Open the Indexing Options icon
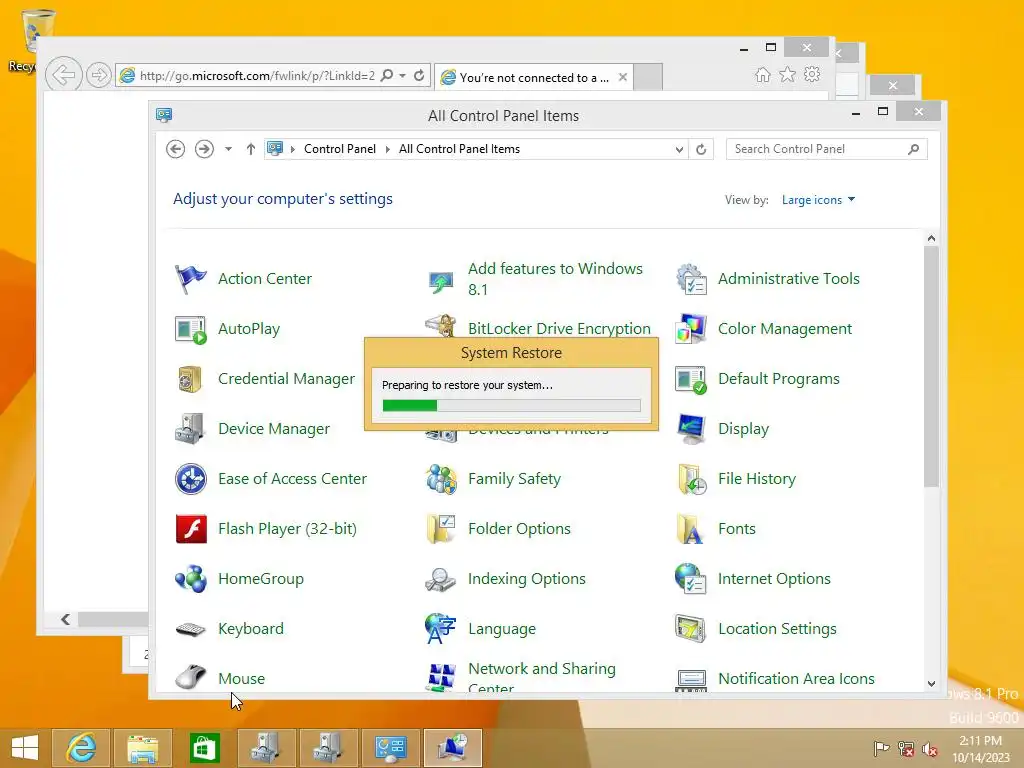The image size is (1024, 768). tap(441, 579)
